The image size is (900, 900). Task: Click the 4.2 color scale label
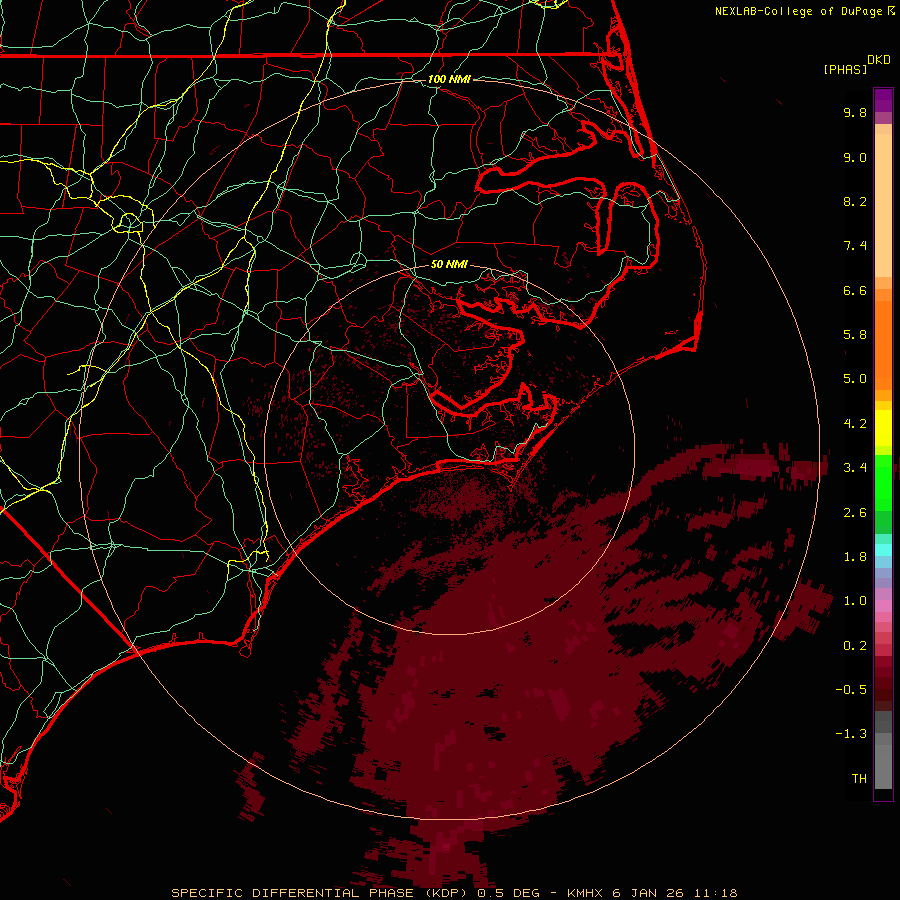pos(855,424)
